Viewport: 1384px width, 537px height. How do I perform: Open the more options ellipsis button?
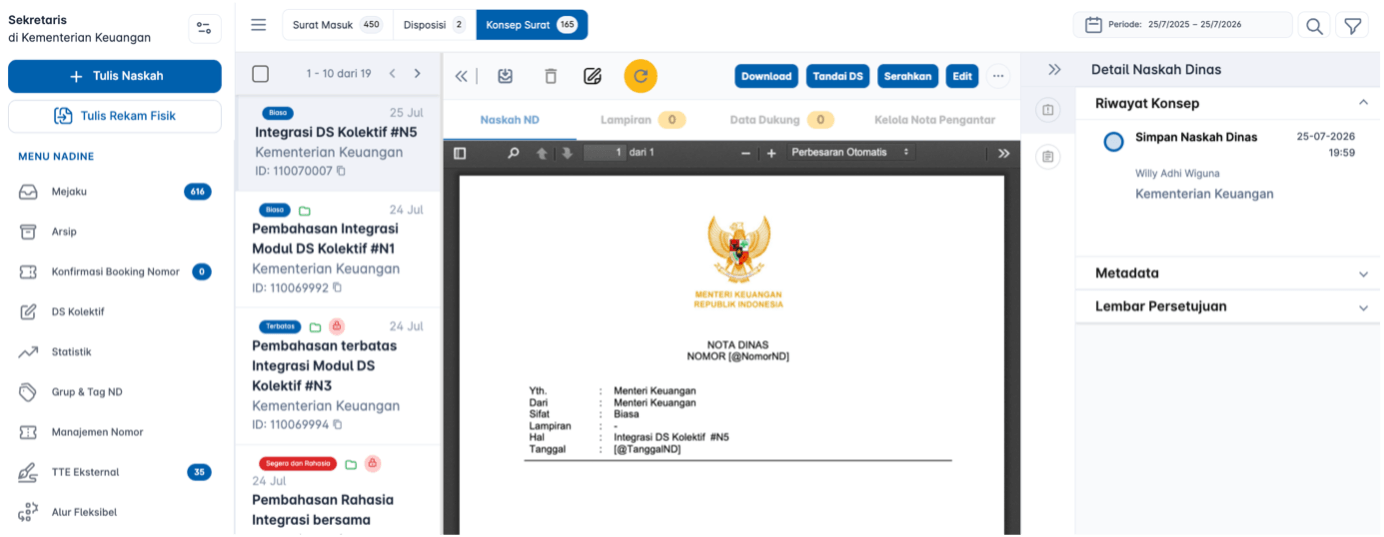point(998,76)
